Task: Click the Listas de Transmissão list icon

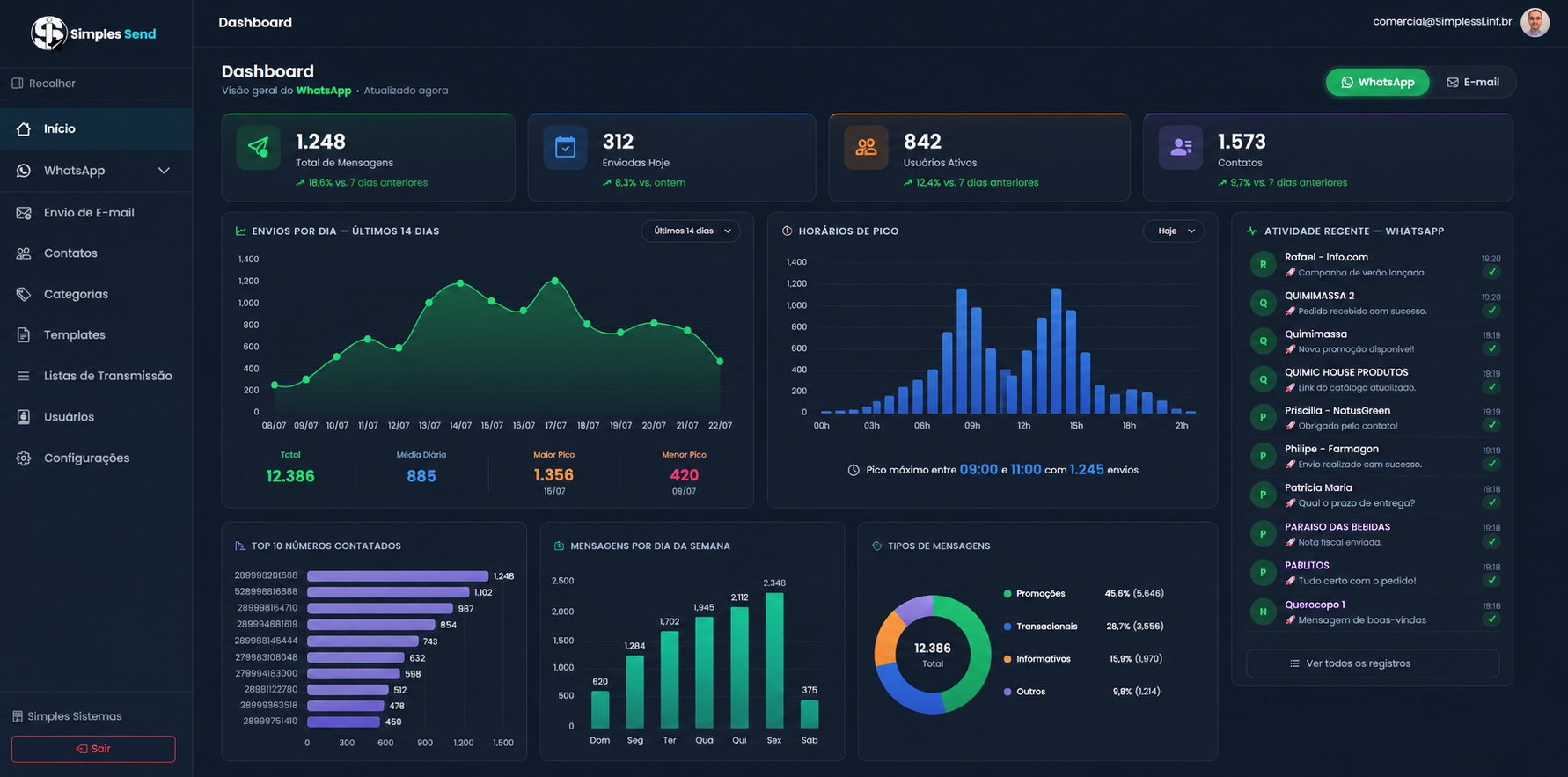Action: (x=24, y=376)
